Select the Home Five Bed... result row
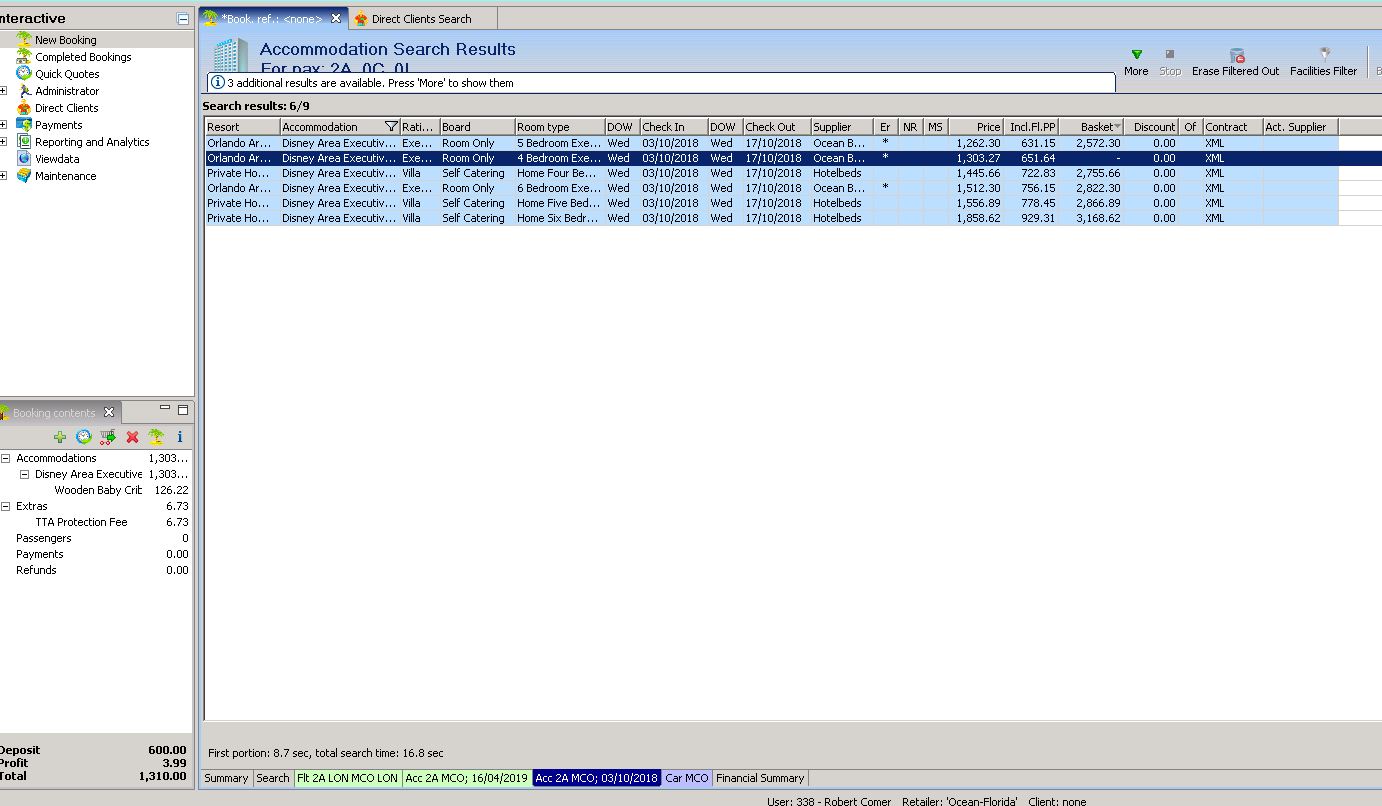Image resolution: width=1382 pixels, height=806 pixels. 771,203
